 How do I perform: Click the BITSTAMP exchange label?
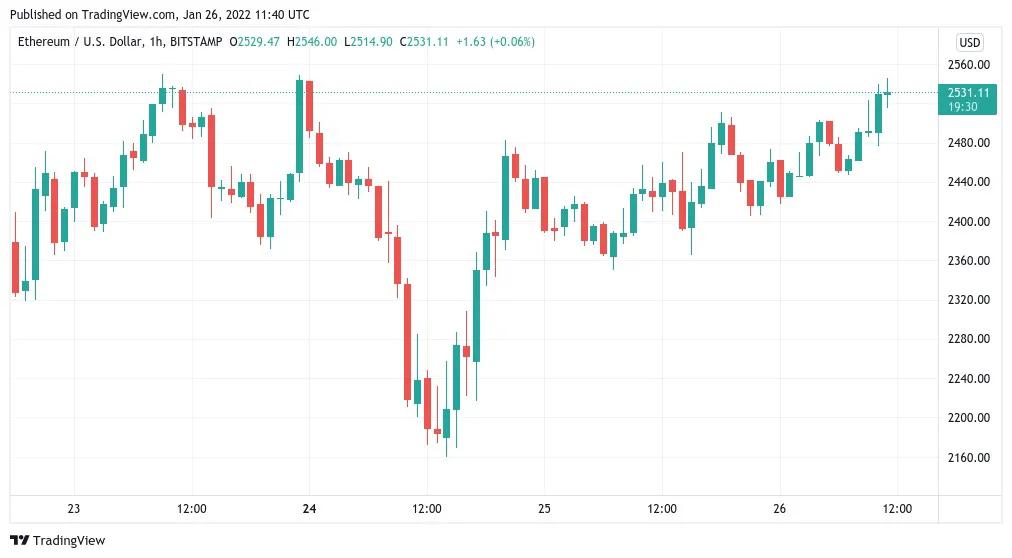pos(198,42)
